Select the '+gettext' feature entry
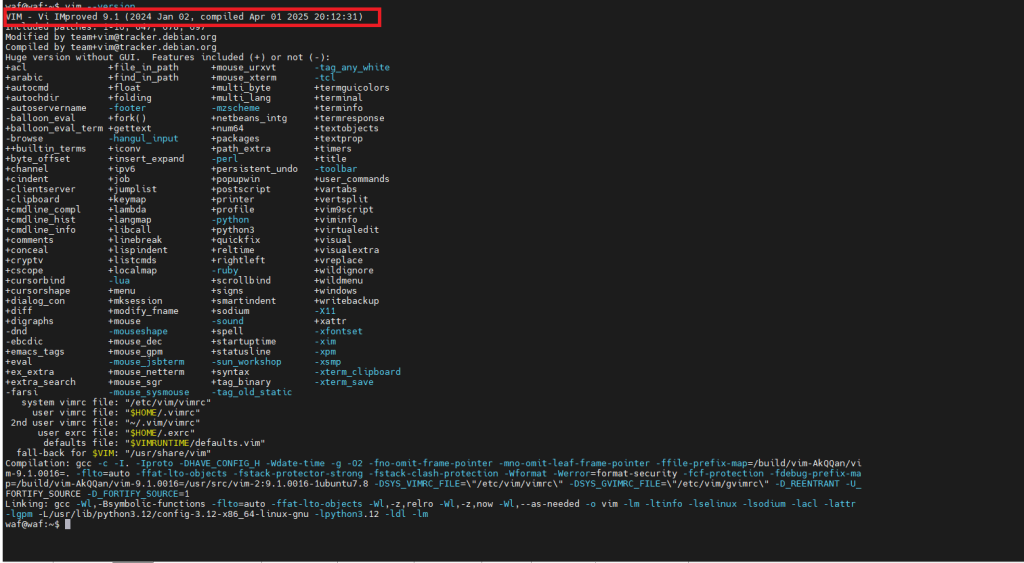Screen dimensions: 1024x563 (130, 128)
